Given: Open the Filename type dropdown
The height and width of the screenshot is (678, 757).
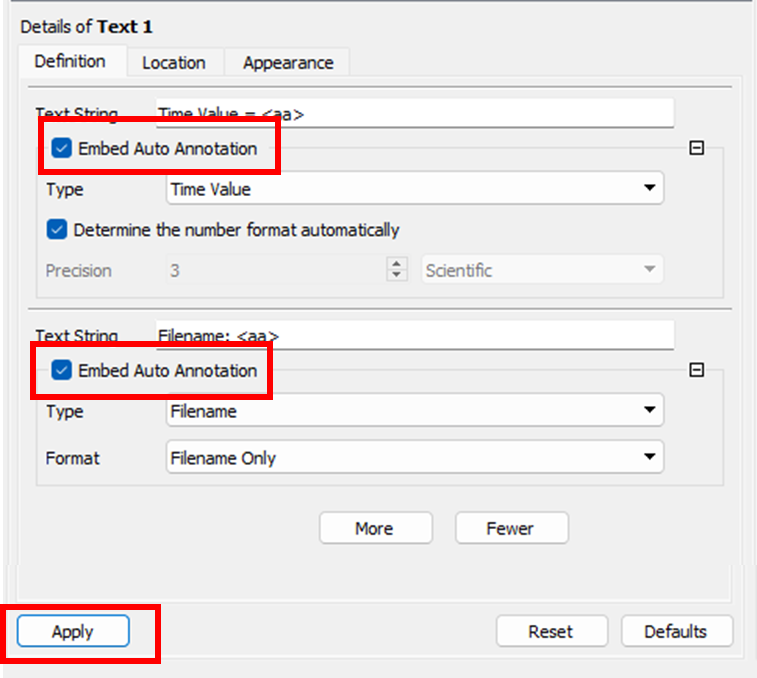Looking at the screenshot, I should click(415, 410).
